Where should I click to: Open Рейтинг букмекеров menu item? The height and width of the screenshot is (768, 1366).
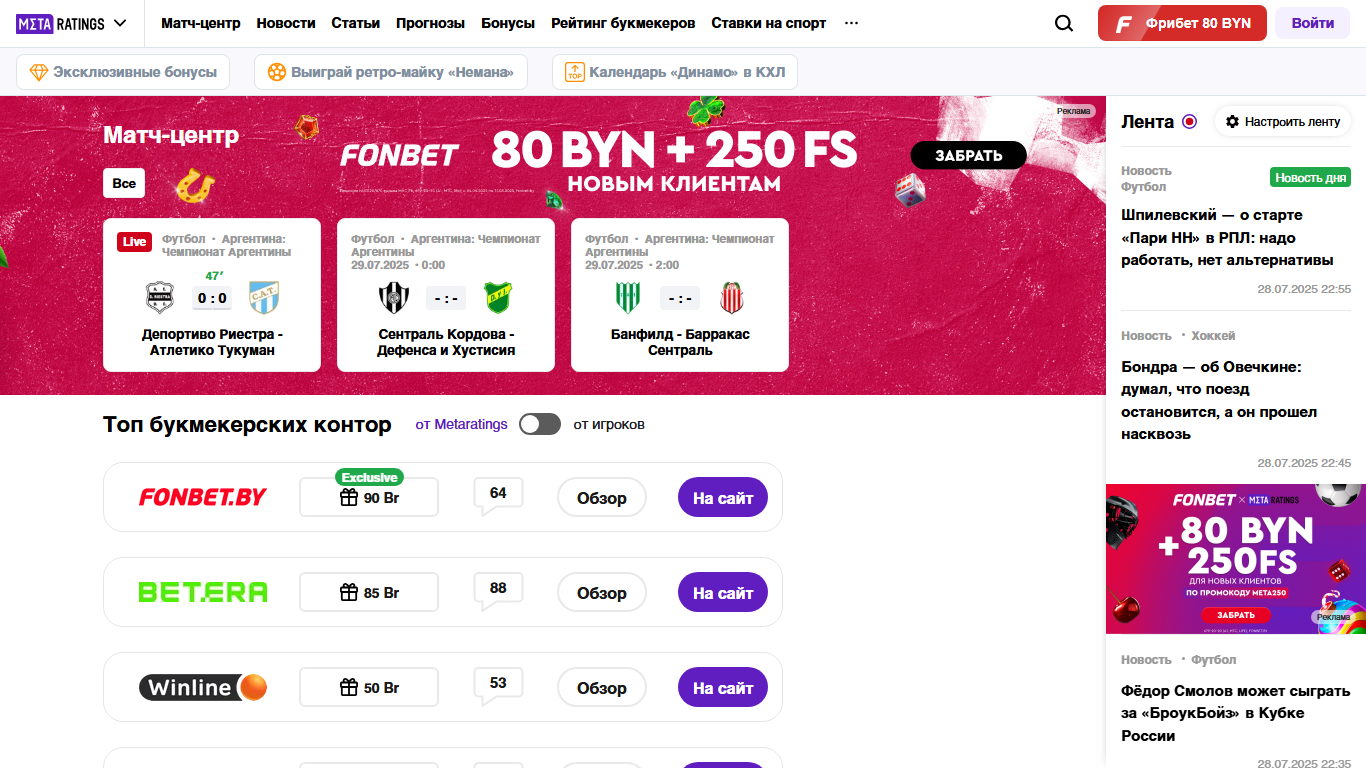point(623,23)
